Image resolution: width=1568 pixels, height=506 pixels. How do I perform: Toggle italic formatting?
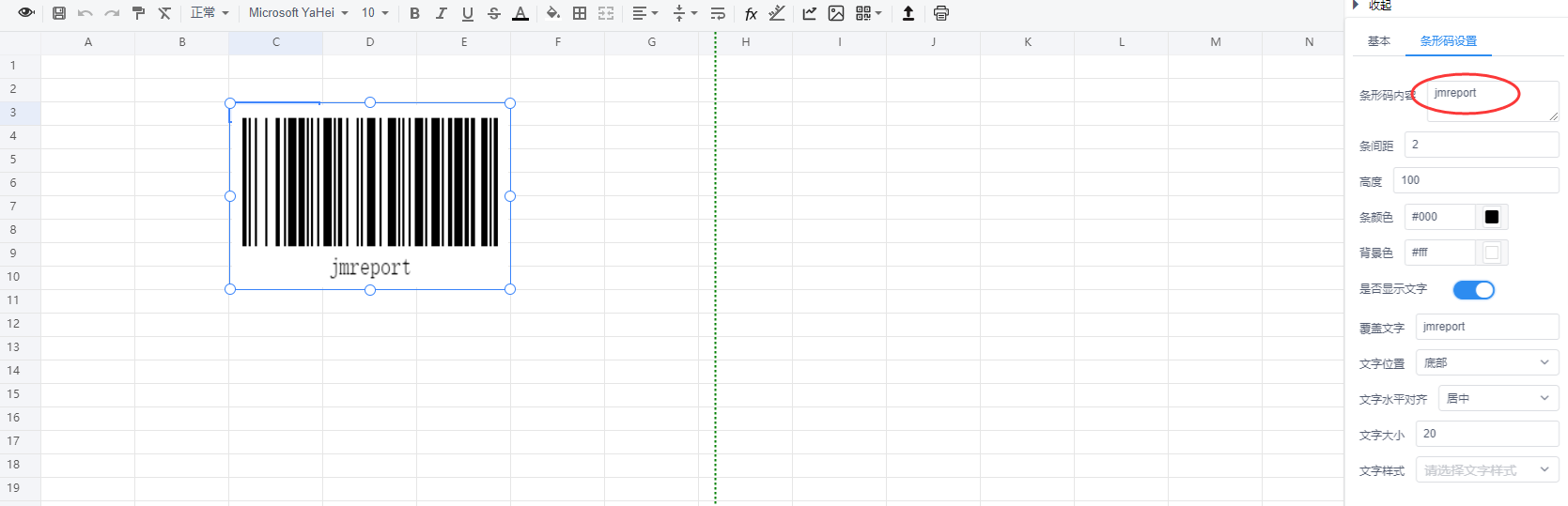tap(441, 13)
